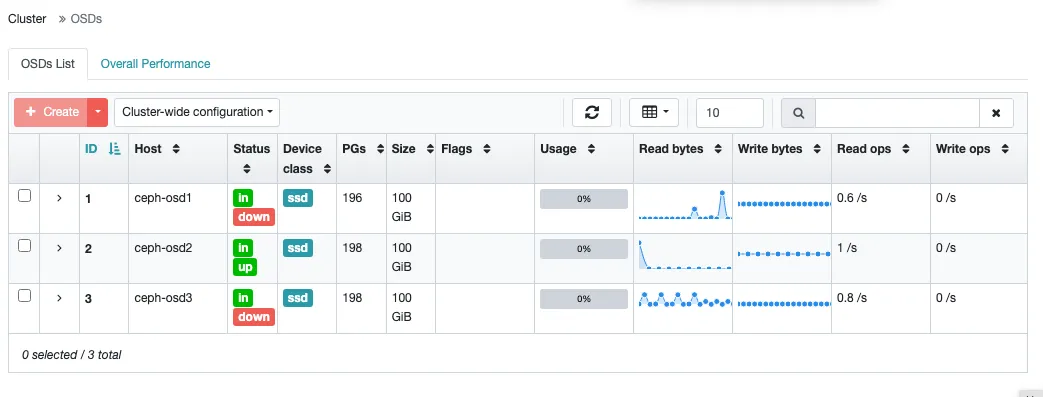Select the OSDs List tab
Screen dimensions: 1043x397
pos(48,64)
